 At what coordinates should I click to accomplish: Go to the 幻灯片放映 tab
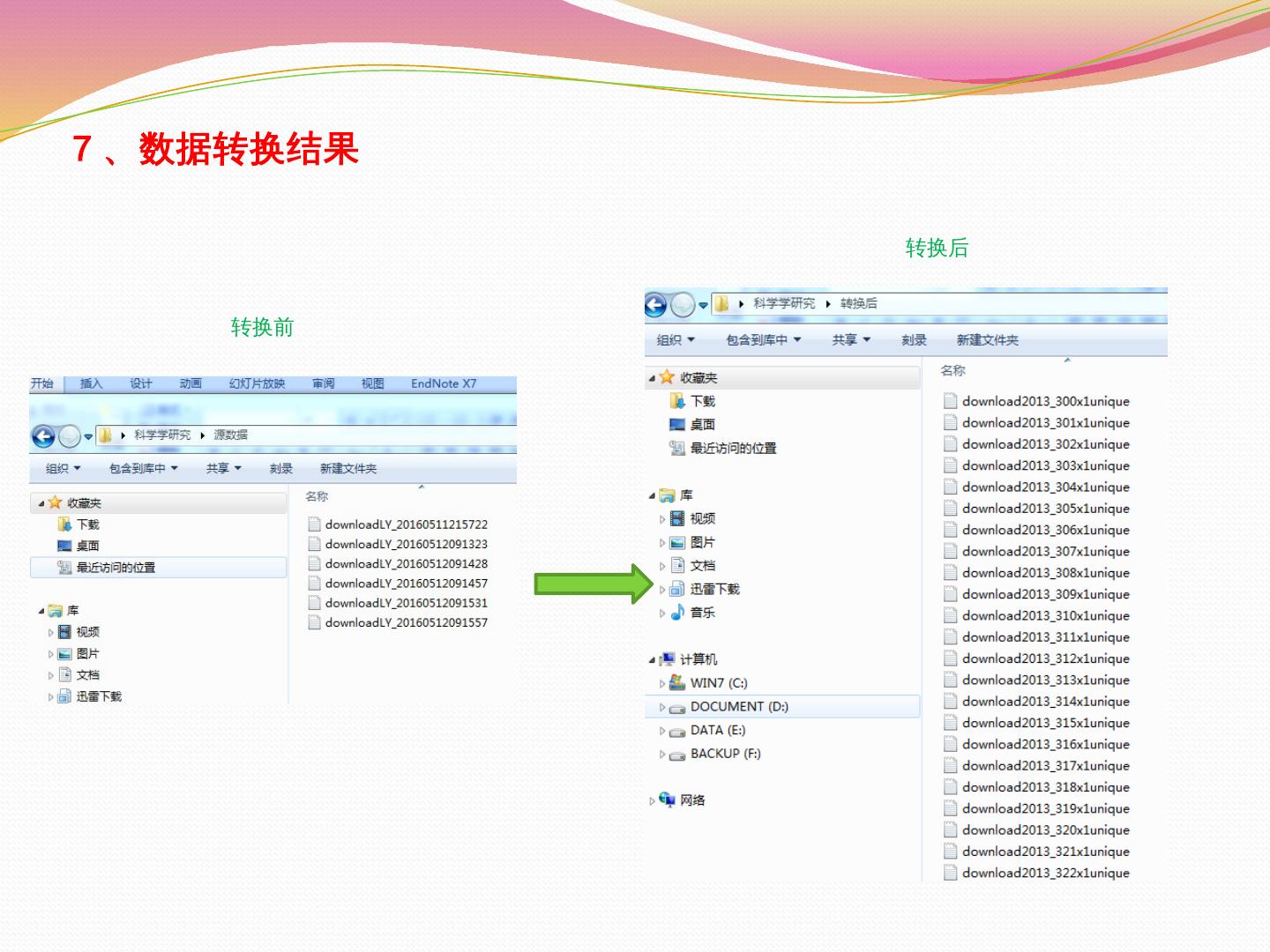coord(257,383)
